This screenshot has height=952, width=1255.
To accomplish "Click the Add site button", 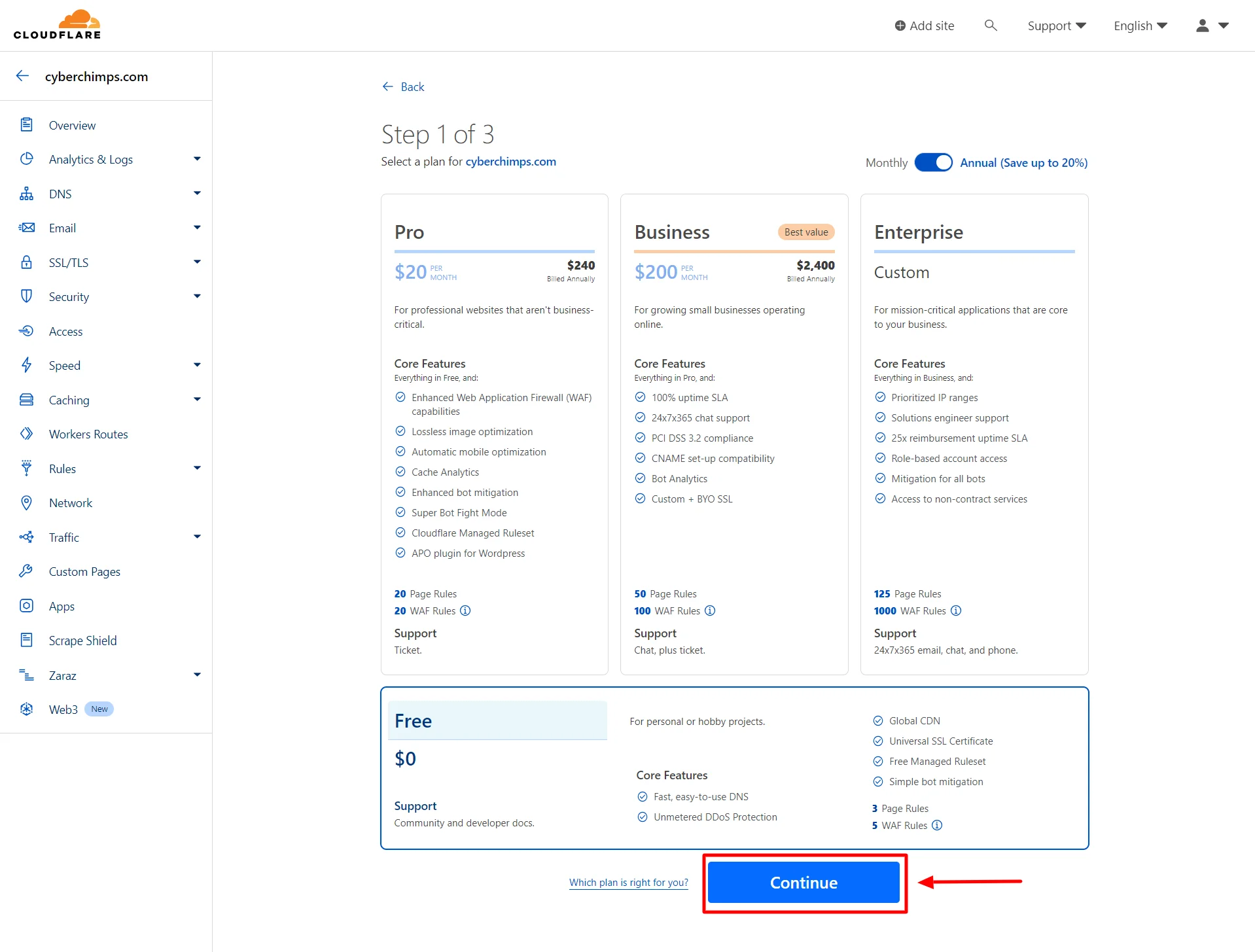I will (x=924, y=26).
